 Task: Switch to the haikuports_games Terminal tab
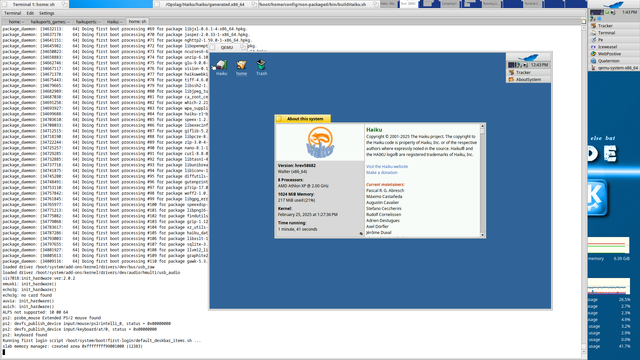(50, 22)
